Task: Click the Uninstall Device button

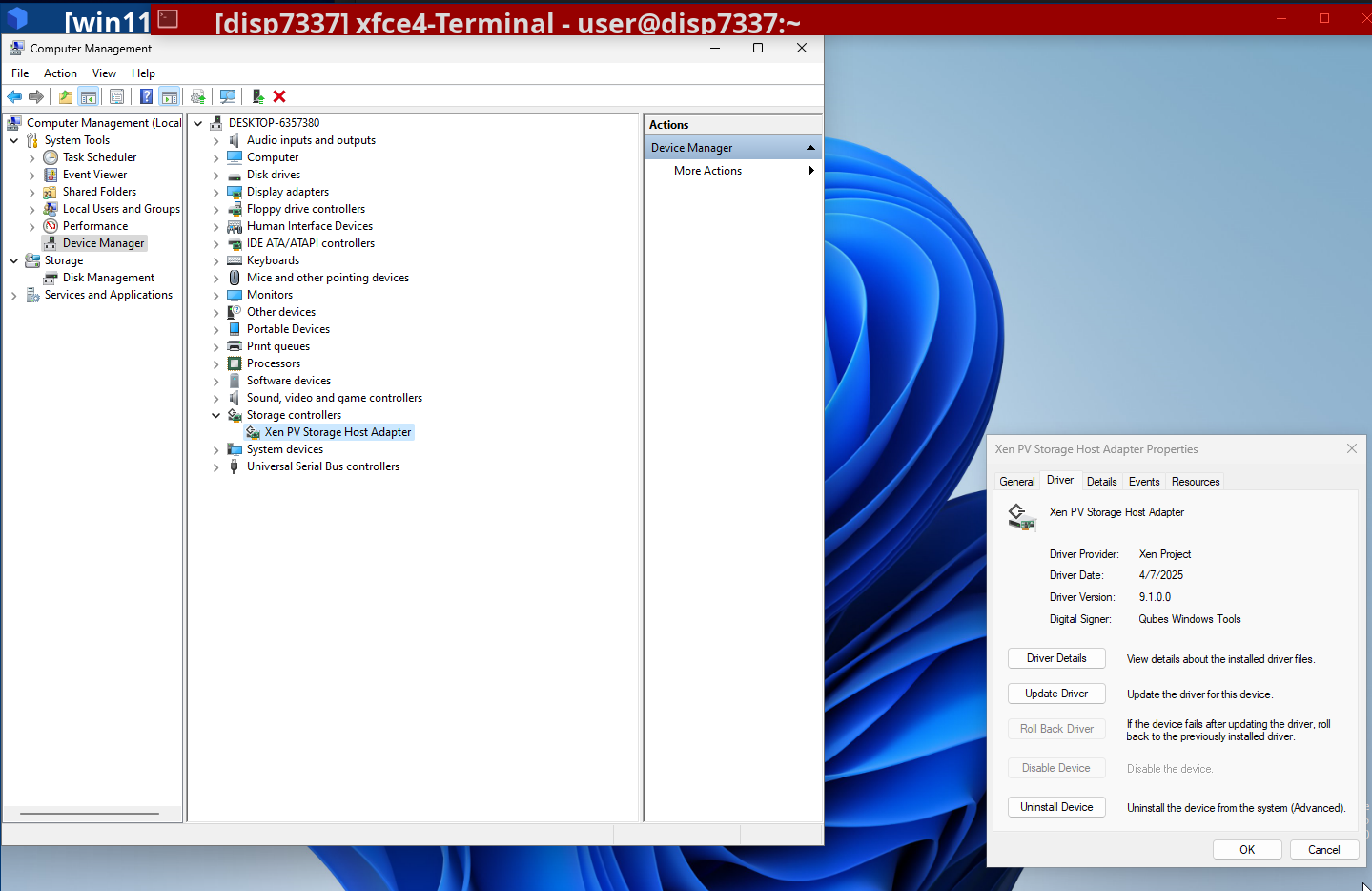Action: coord(1056,807)
